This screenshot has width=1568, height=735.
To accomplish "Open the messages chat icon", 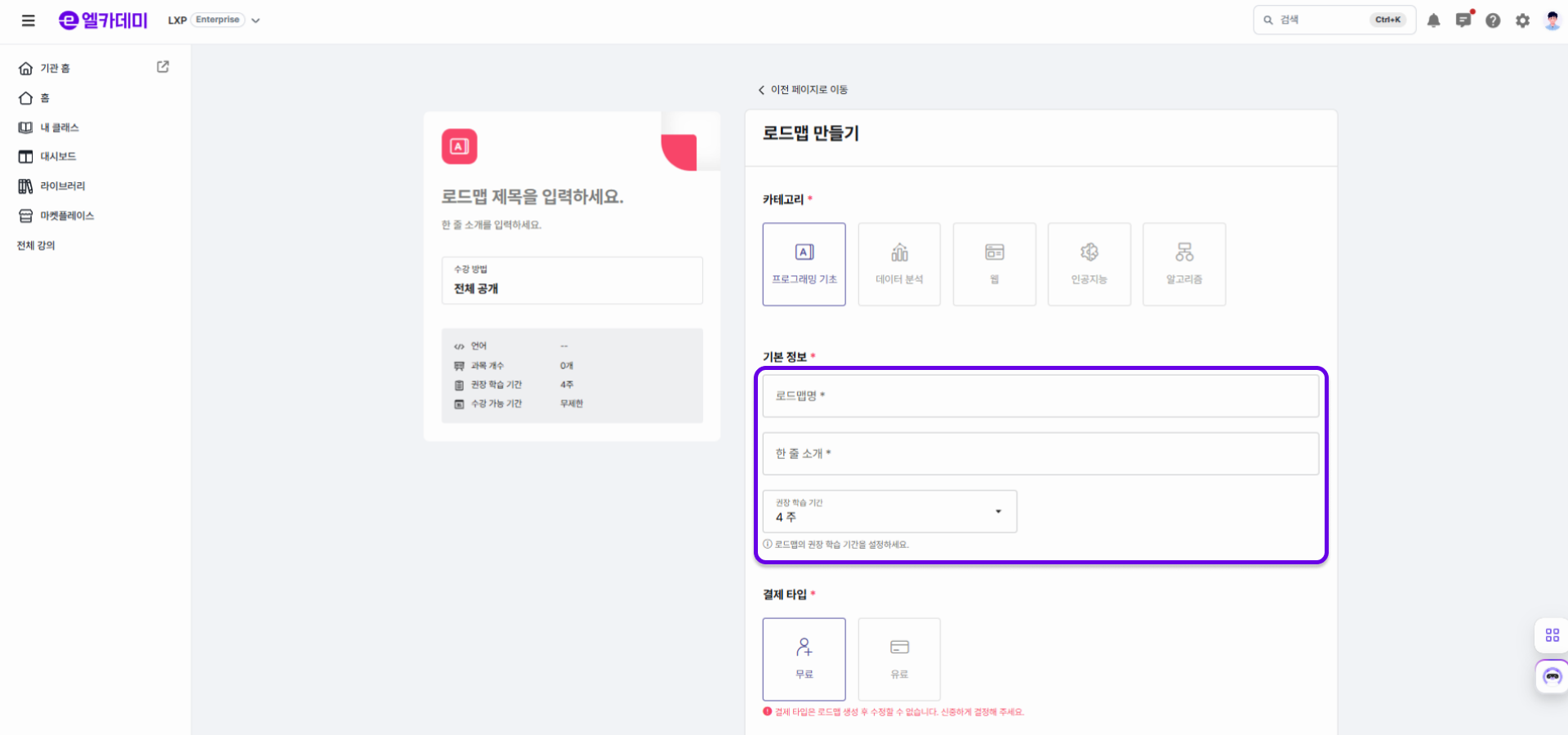I will 1463,20.
